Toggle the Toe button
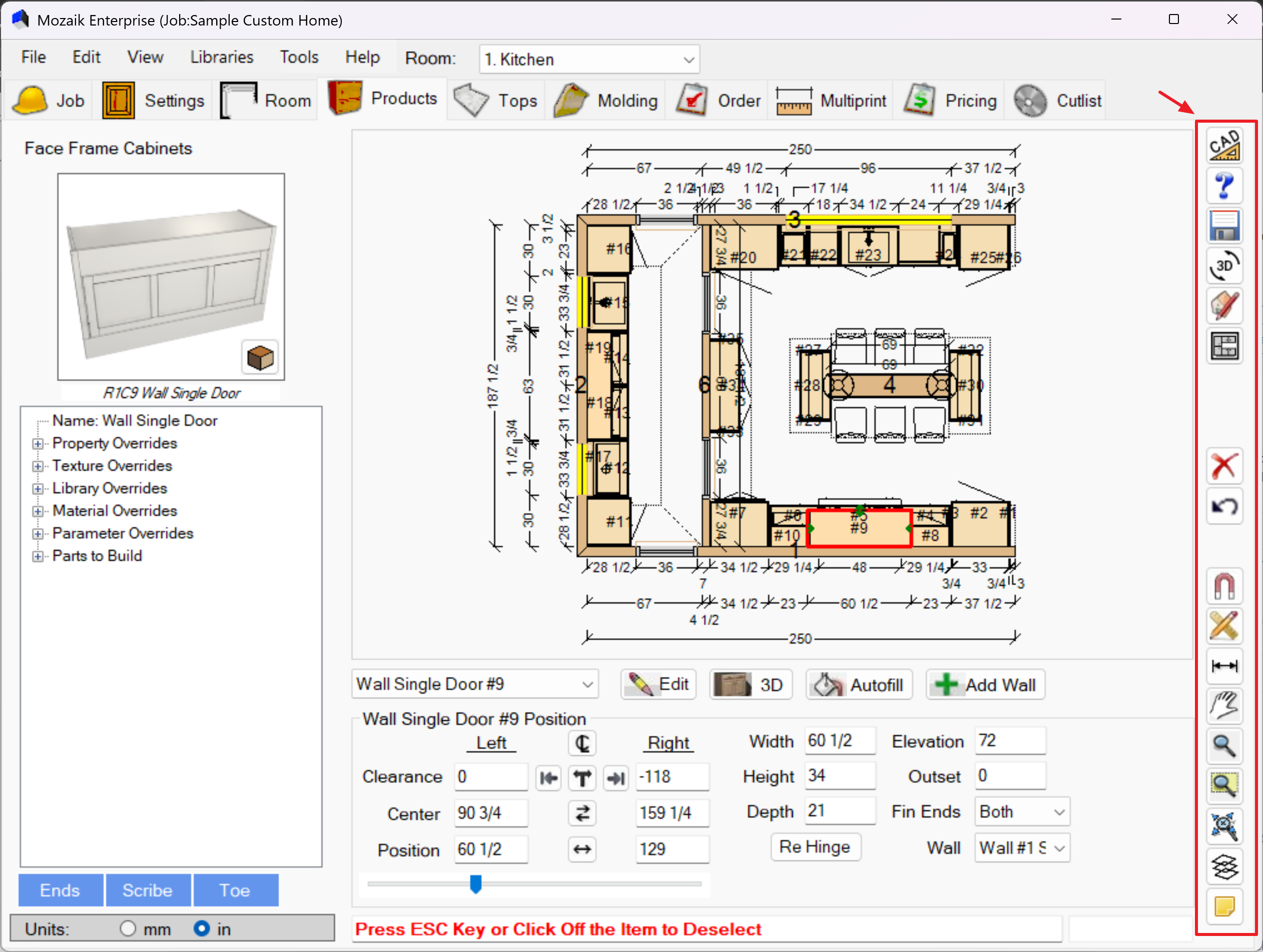Image resolution: width=1263 pixels, height=952 pixels. (x=235, y=890)
